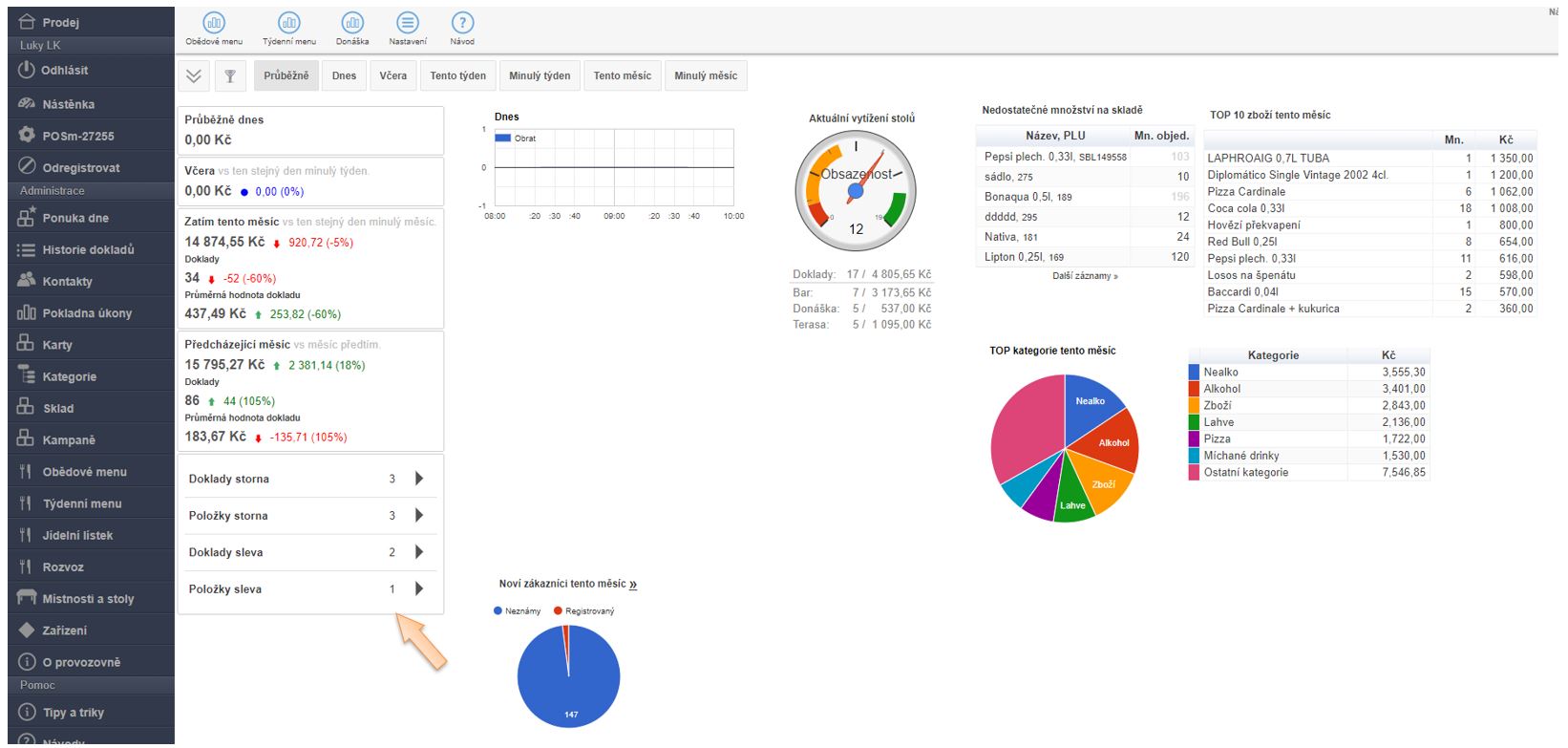
Task: Open the Donáška toolbar icon
Action: coord(352,23)
